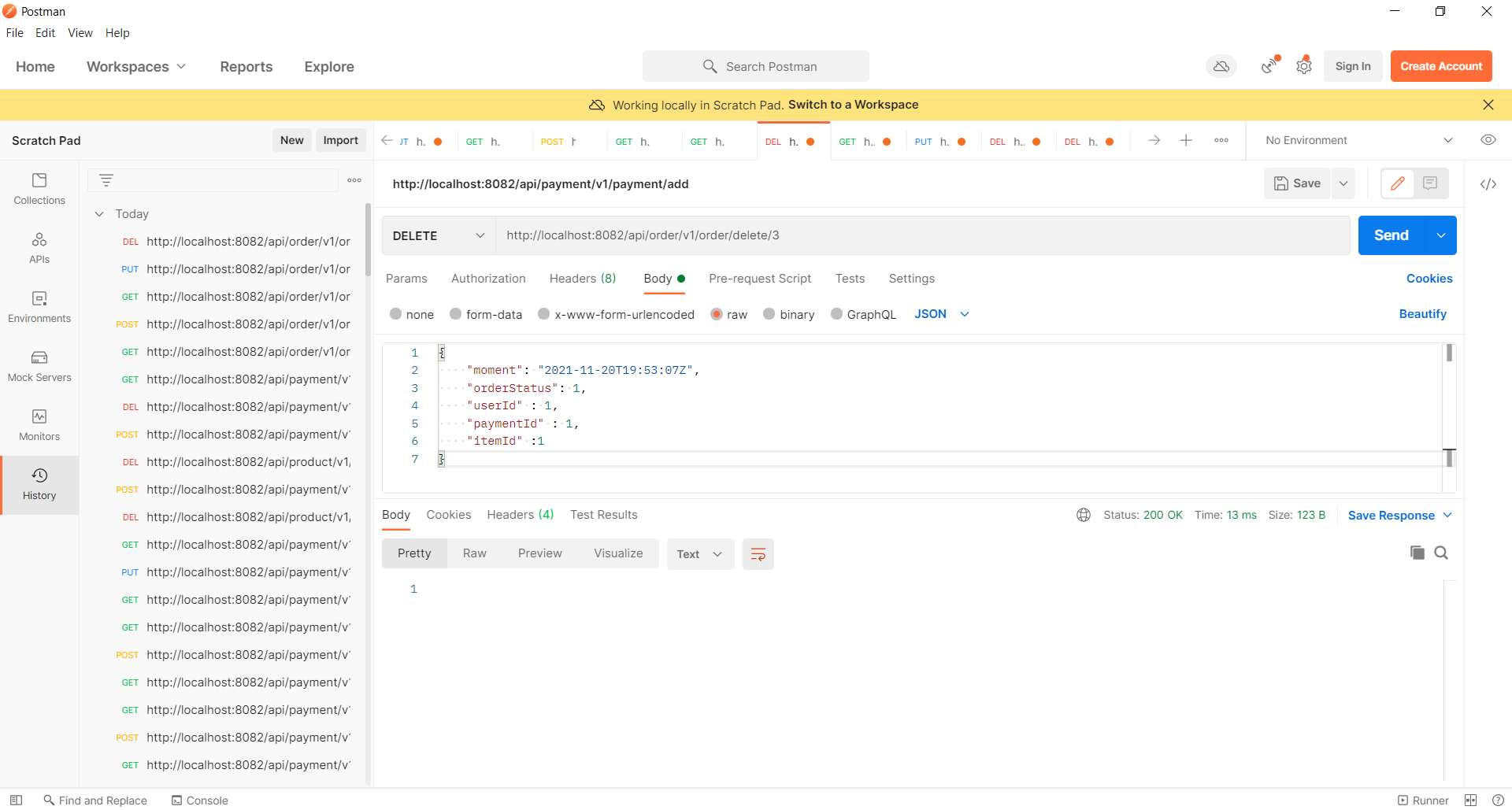Open the response Text format dropdown
The height and width of the screenshot is (810, 1512).
(700, 554)
